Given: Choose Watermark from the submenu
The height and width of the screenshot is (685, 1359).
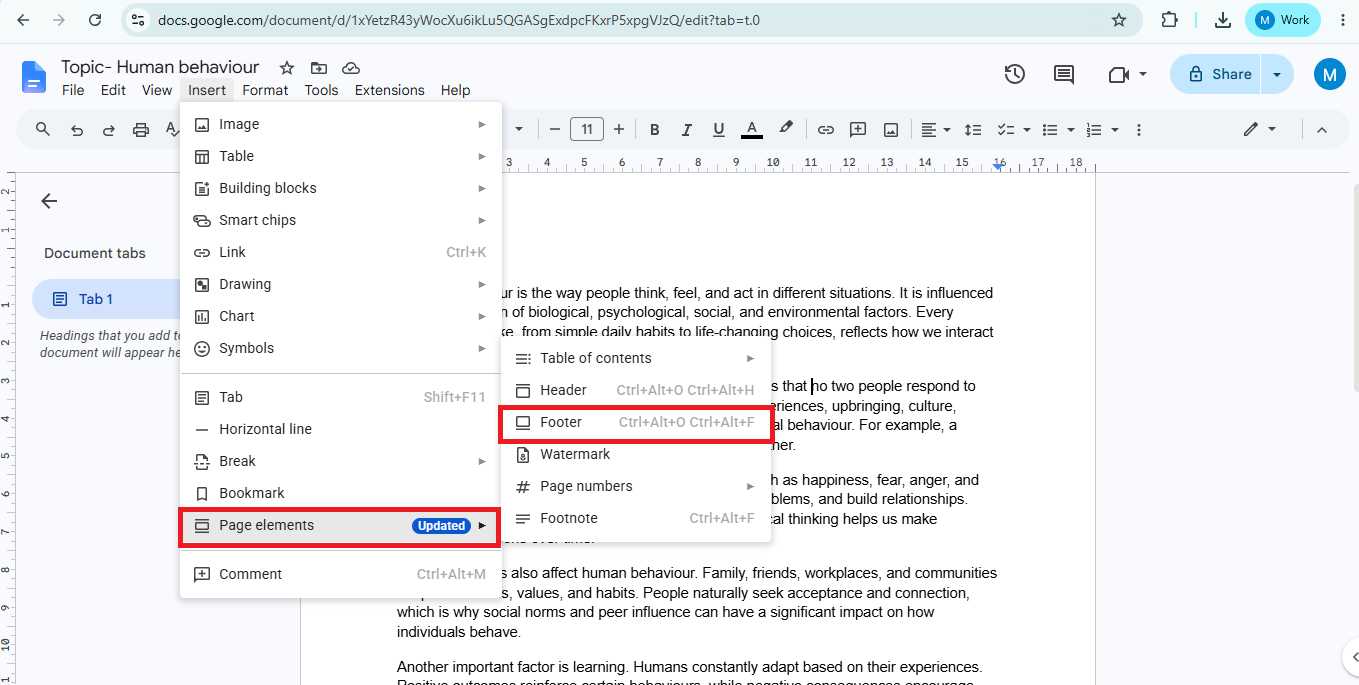Looking at the screenshot, I should [635, 454].
